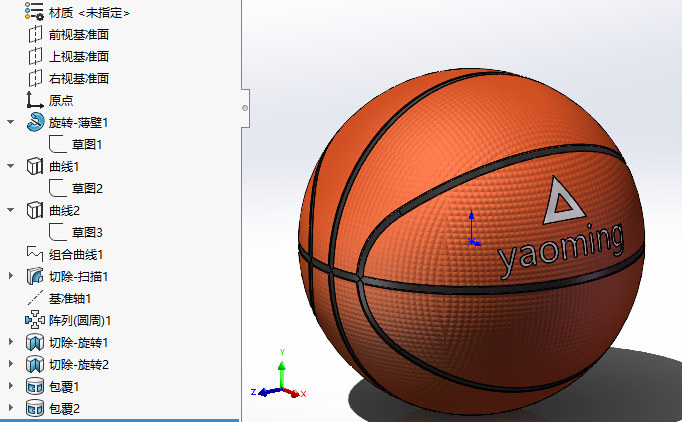Screen dimensions: 682x422
Task: Click the 曲线1 curve icon
Action: (35, 166)
